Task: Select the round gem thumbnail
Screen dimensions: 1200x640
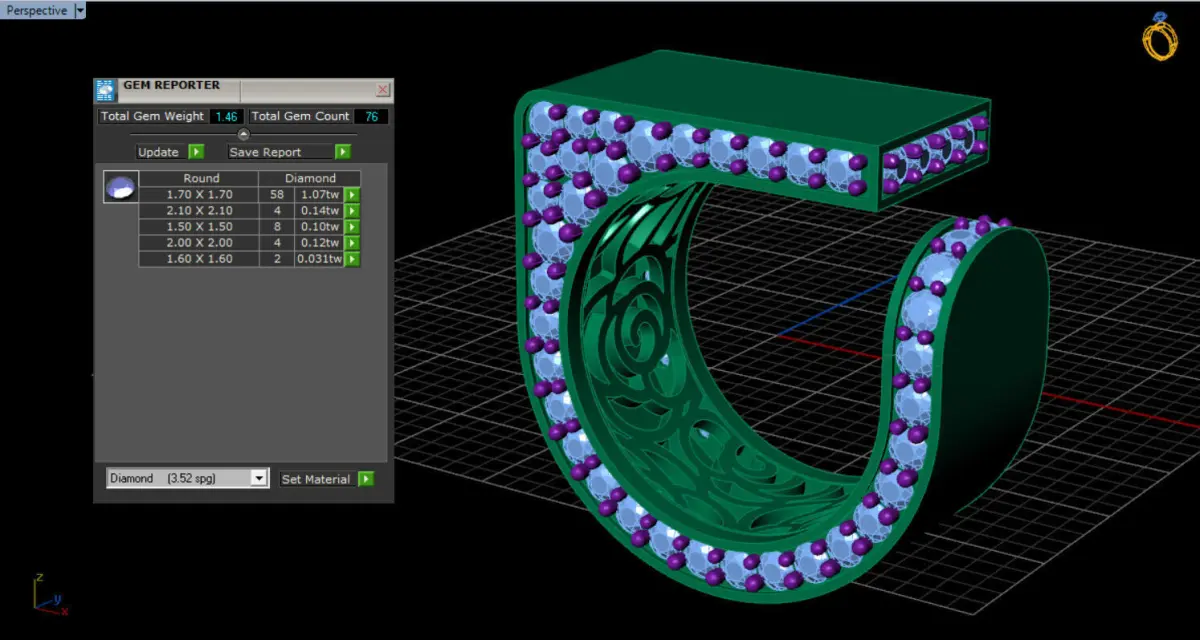Action: coord(120,187)
